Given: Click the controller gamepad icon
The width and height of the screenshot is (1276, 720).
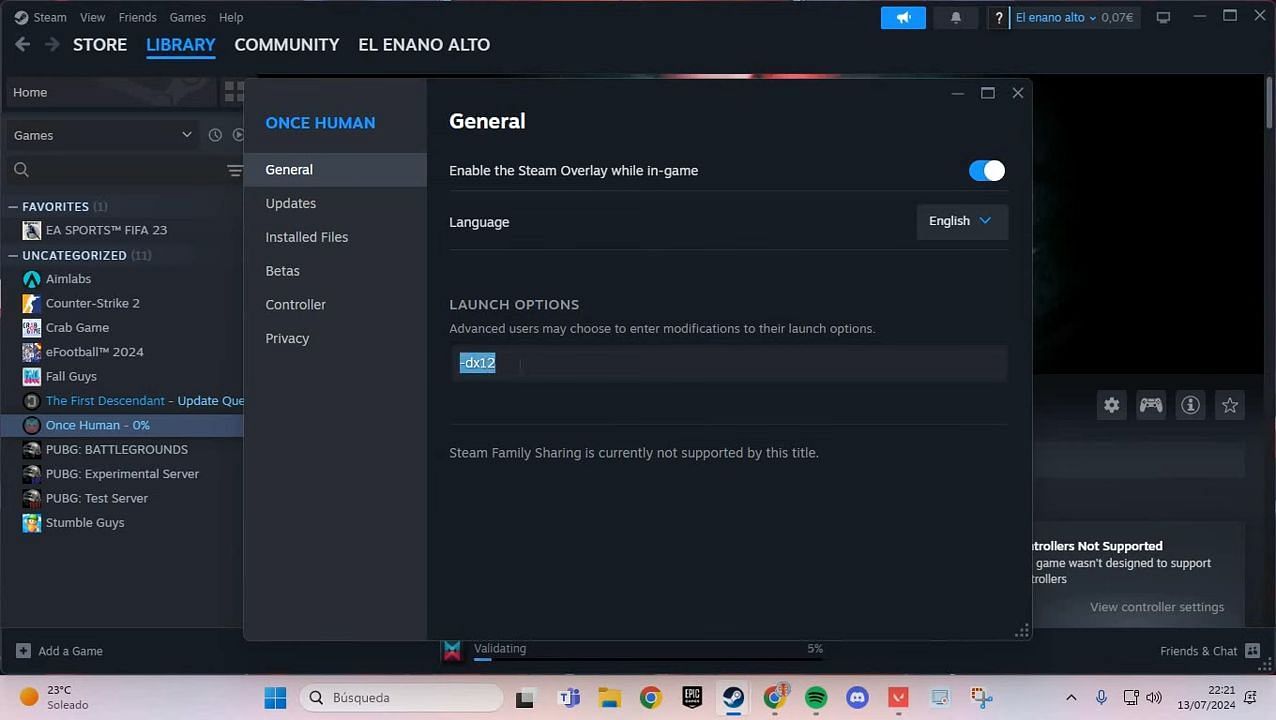Looking at the screenshot, I should click(1151, 405).
